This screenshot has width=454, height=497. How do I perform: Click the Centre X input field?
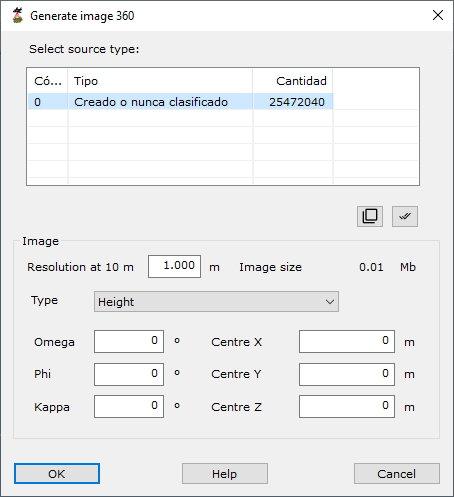[347, 341]
